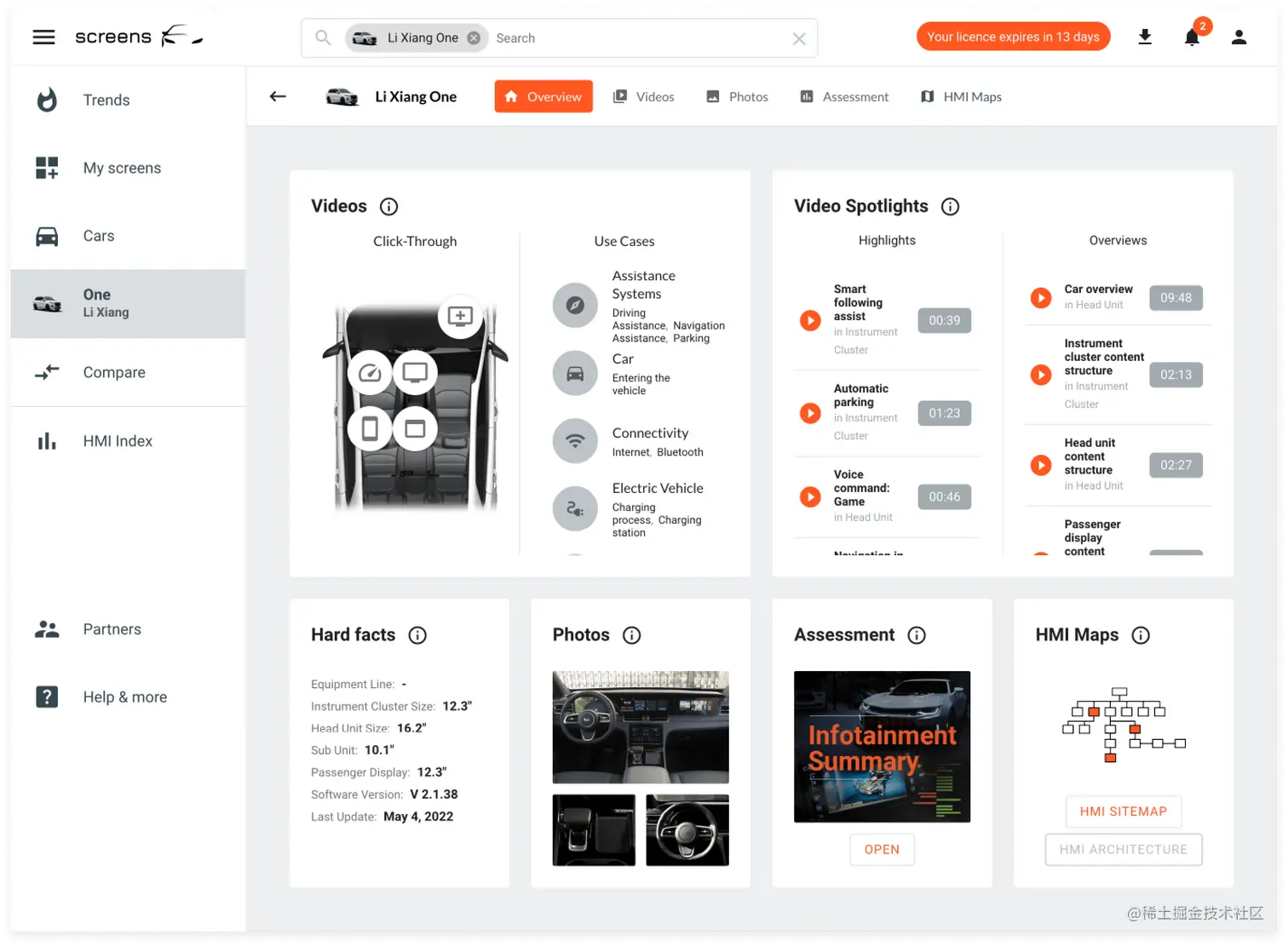Play the Automatic parking highlight
This screenshot has height=946, width=1288.
[x=810, y=414]
